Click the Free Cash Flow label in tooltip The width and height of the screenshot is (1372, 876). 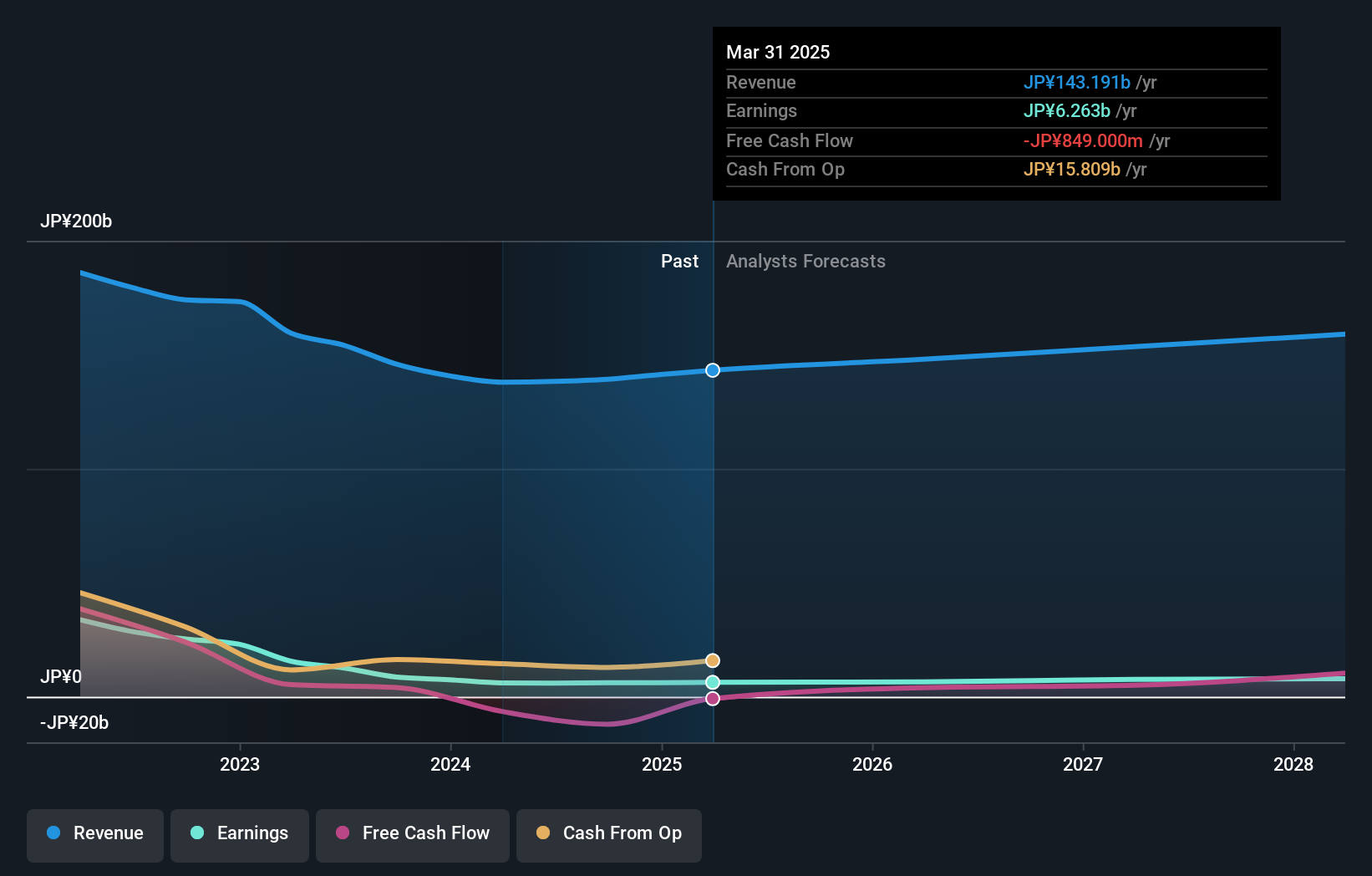pos(790,141)
